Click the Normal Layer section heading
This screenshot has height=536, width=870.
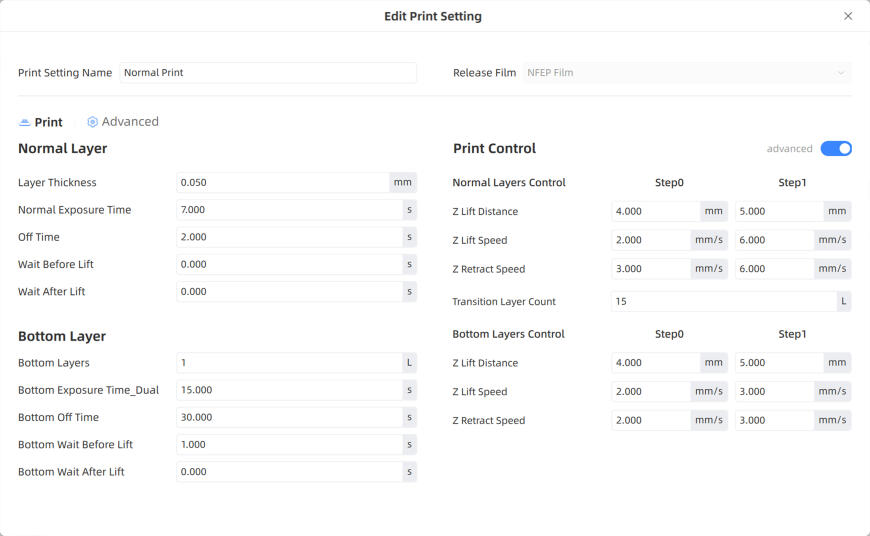63,149
